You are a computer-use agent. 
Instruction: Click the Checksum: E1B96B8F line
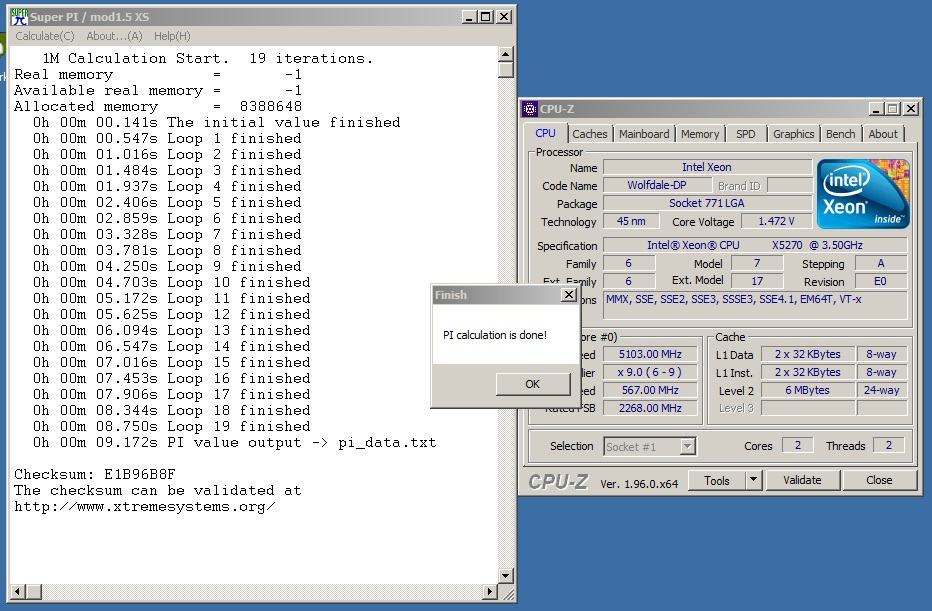click(95, 474)
